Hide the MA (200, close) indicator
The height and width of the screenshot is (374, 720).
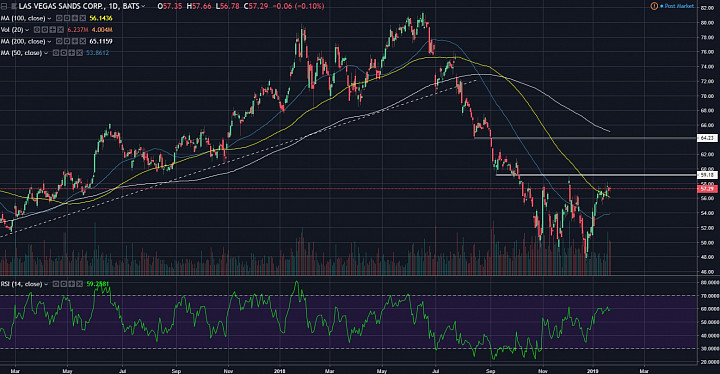coord(59,41)
